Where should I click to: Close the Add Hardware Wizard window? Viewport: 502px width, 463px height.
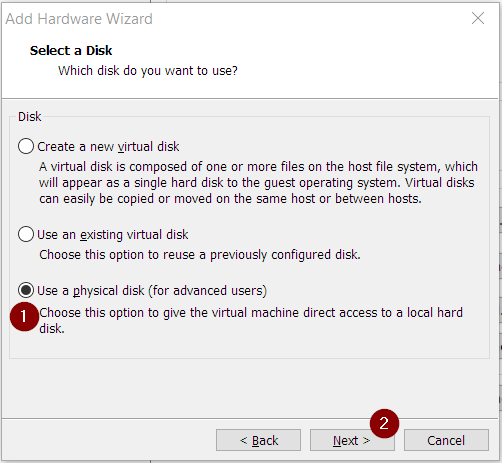pos(478,18)
